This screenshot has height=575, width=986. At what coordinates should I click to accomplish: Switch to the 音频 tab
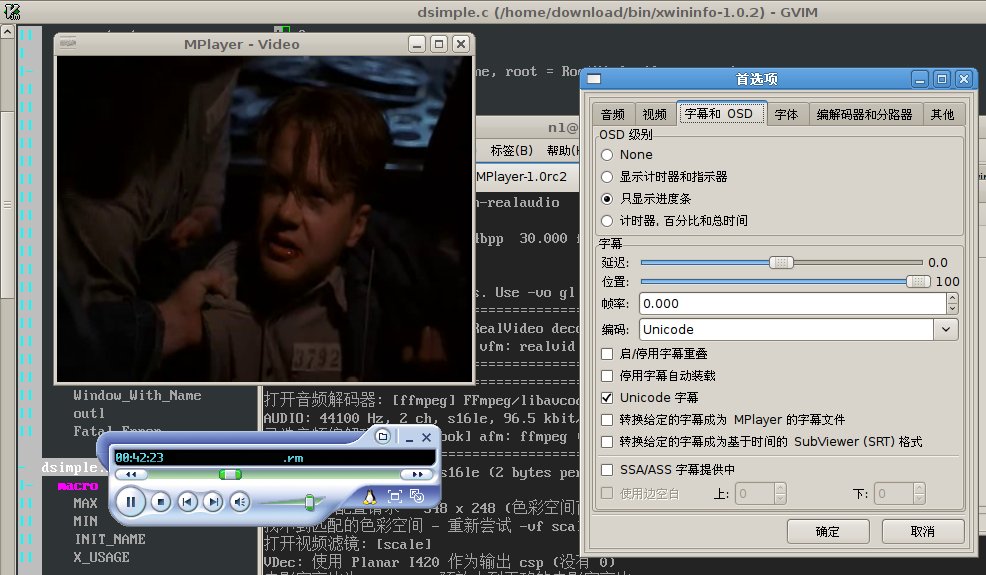point(612,114)
